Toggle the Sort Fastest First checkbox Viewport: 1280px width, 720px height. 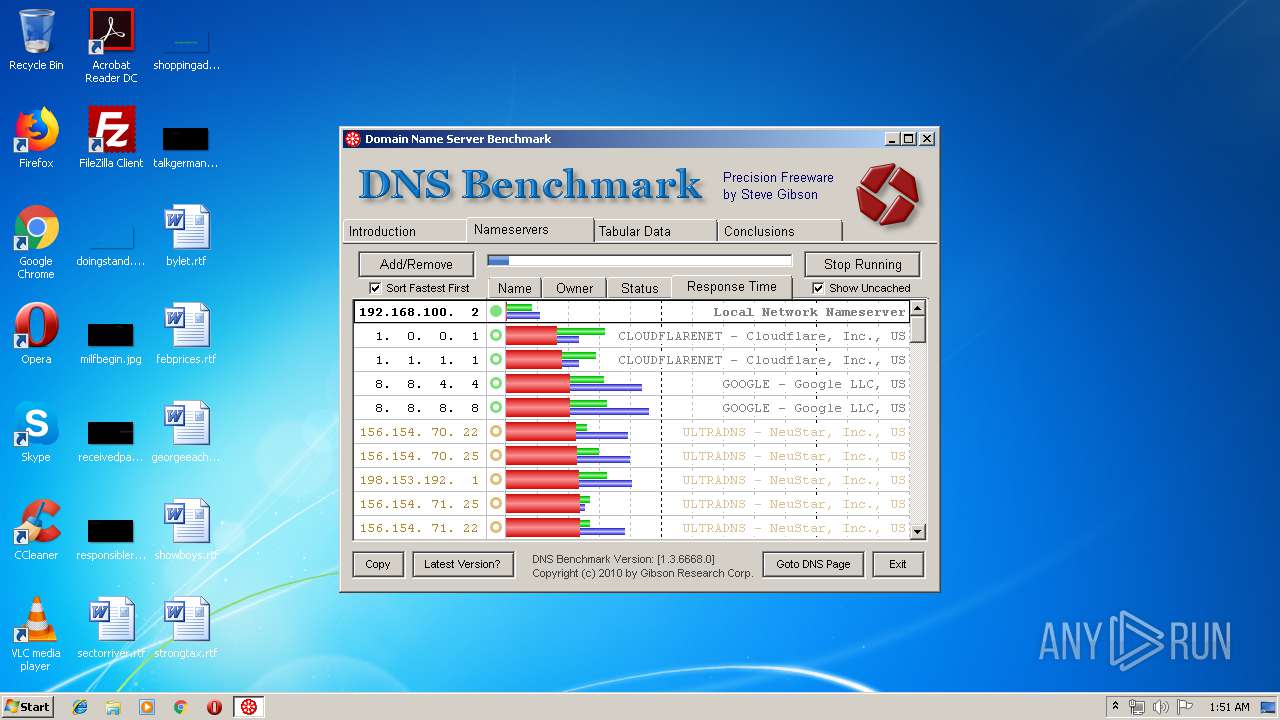pos(375,288)
